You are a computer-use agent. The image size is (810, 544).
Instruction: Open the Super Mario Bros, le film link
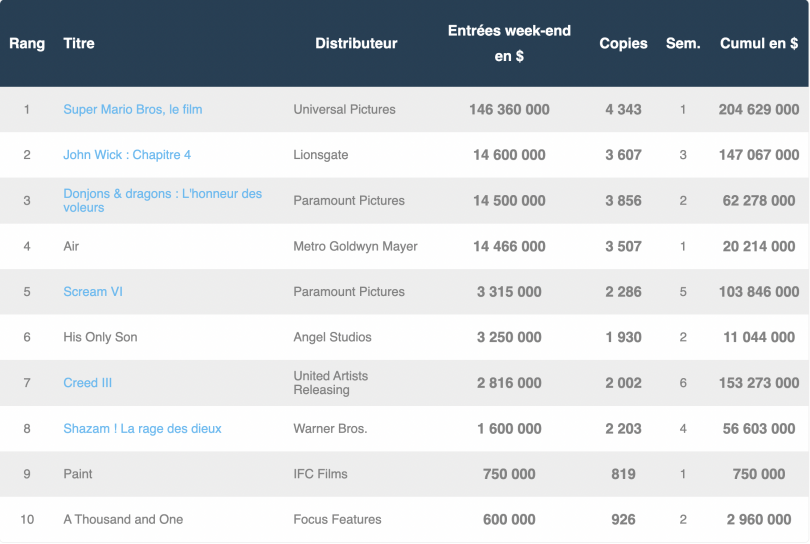(133, 110)
